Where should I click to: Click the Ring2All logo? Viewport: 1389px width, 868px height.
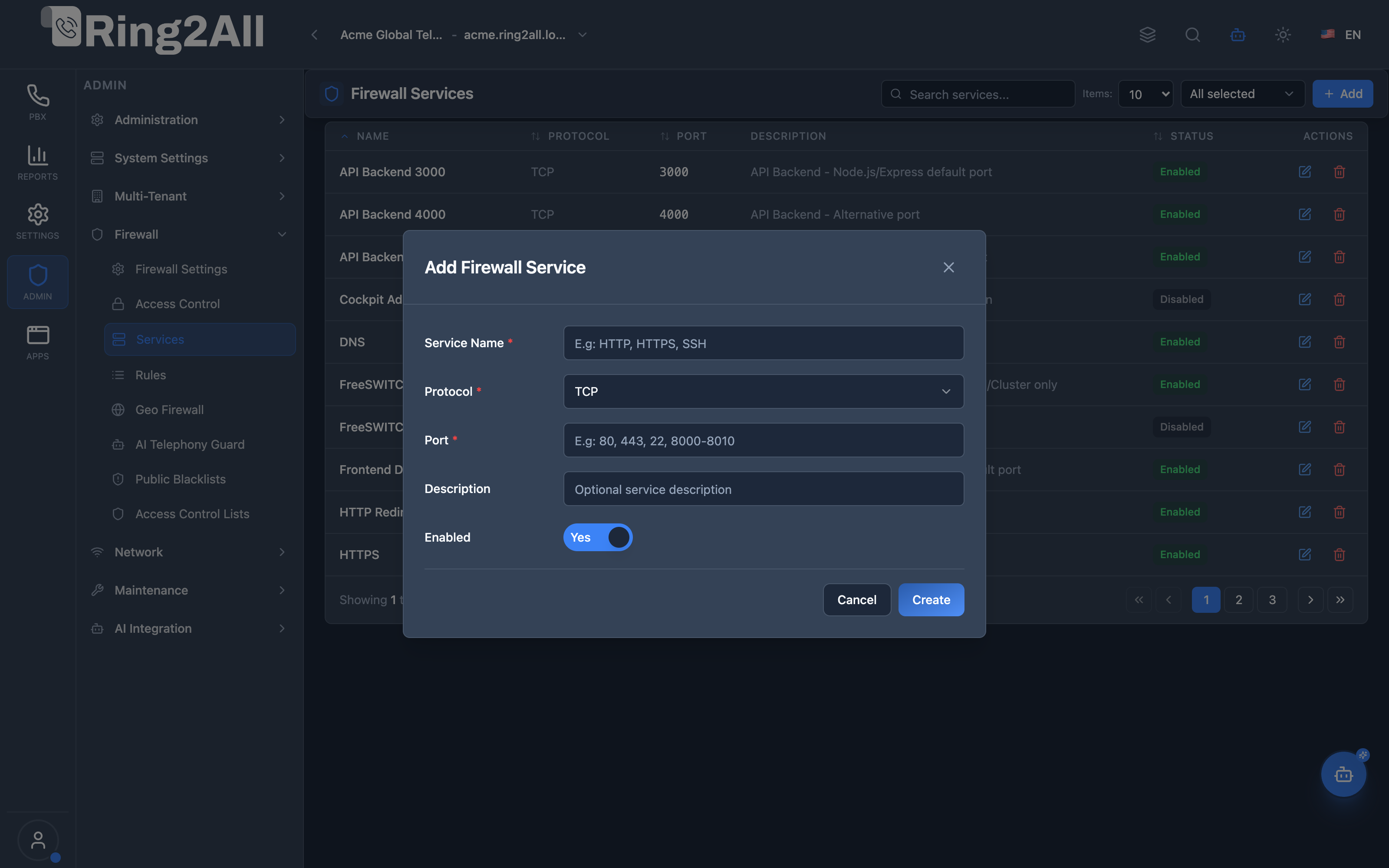click(x=153, y=30)
